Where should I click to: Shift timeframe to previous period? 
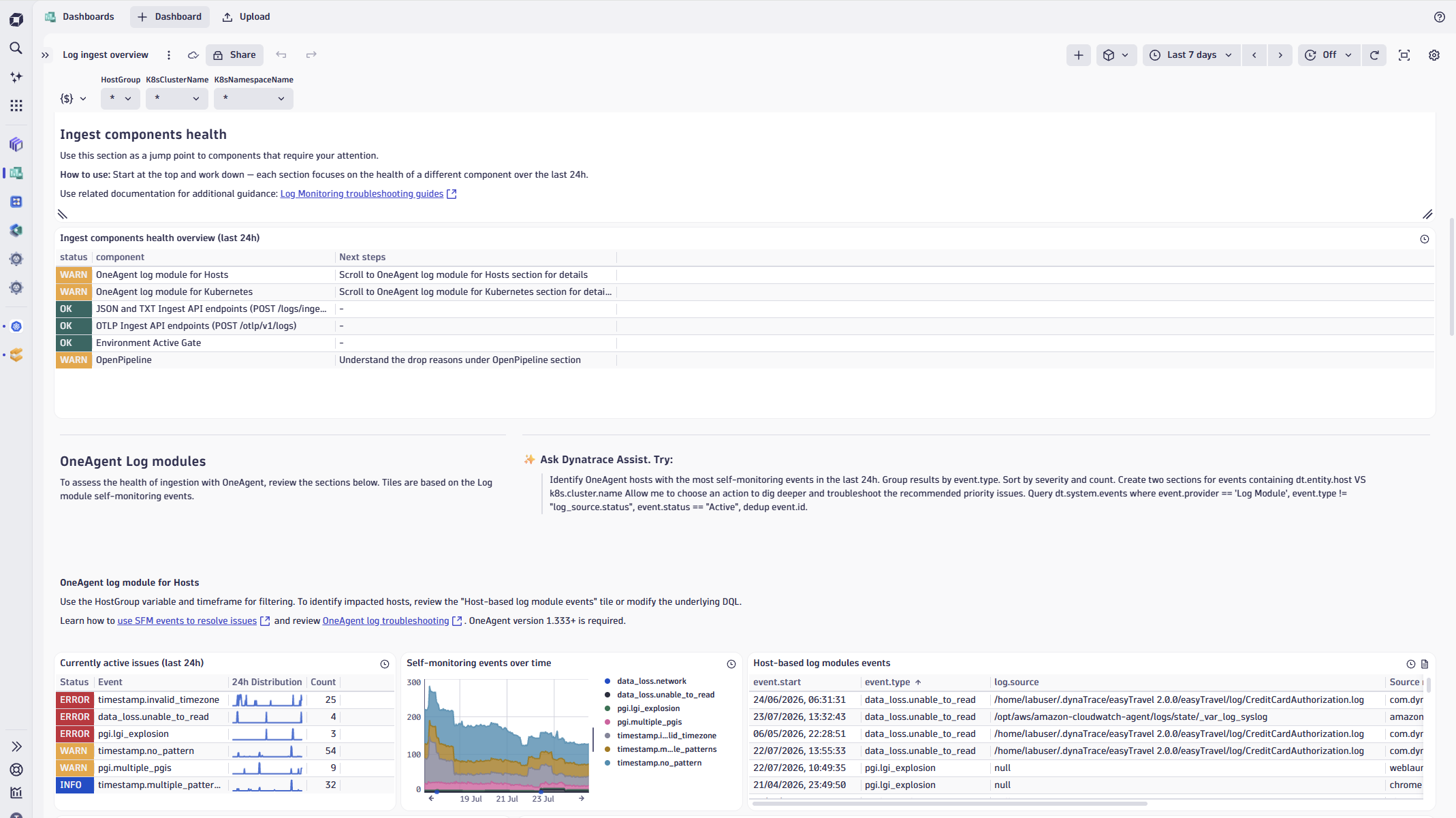(x=1254, y=55)
